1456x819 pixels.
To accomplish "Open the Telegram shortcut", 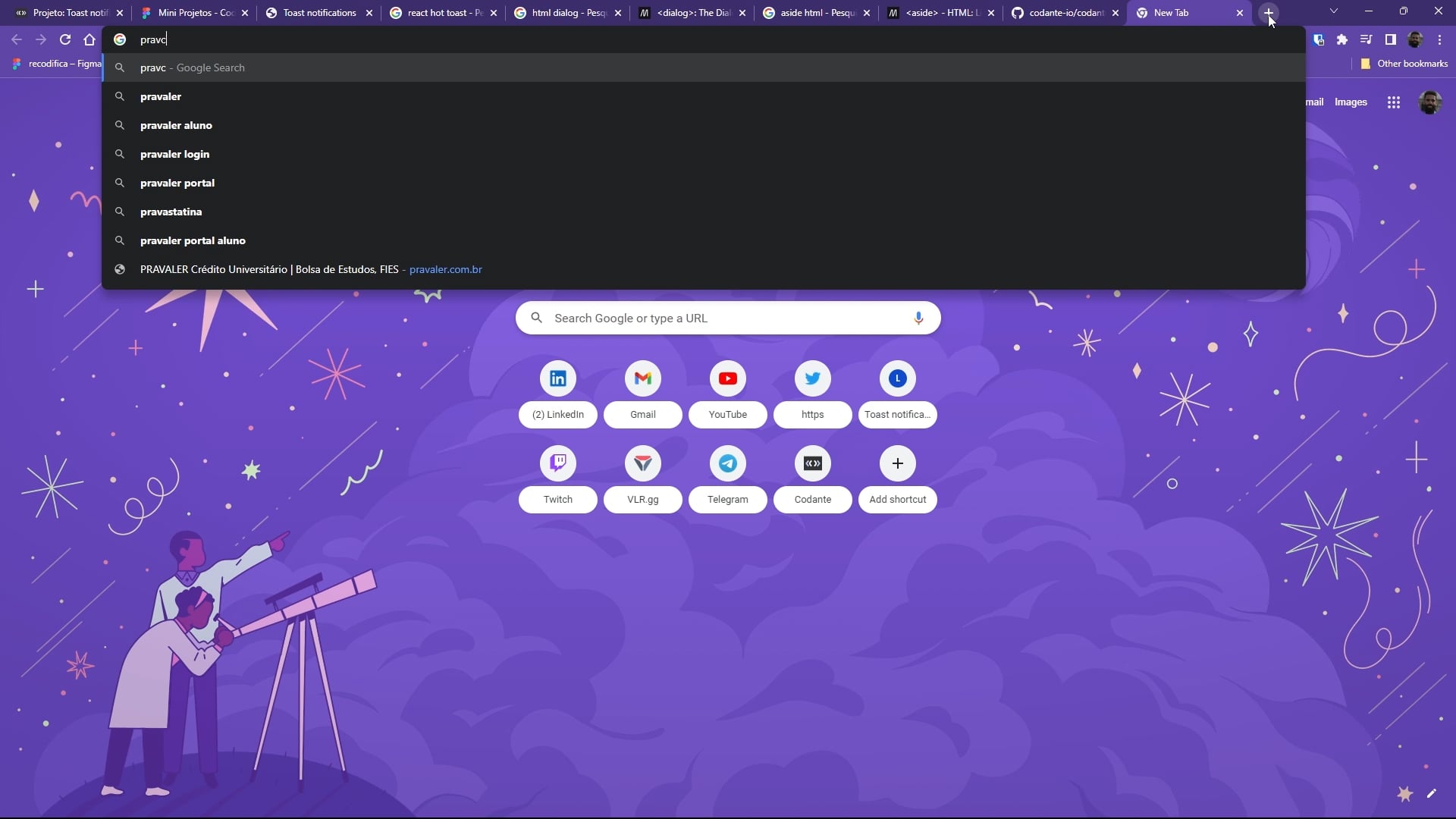I will click(727, 463).
